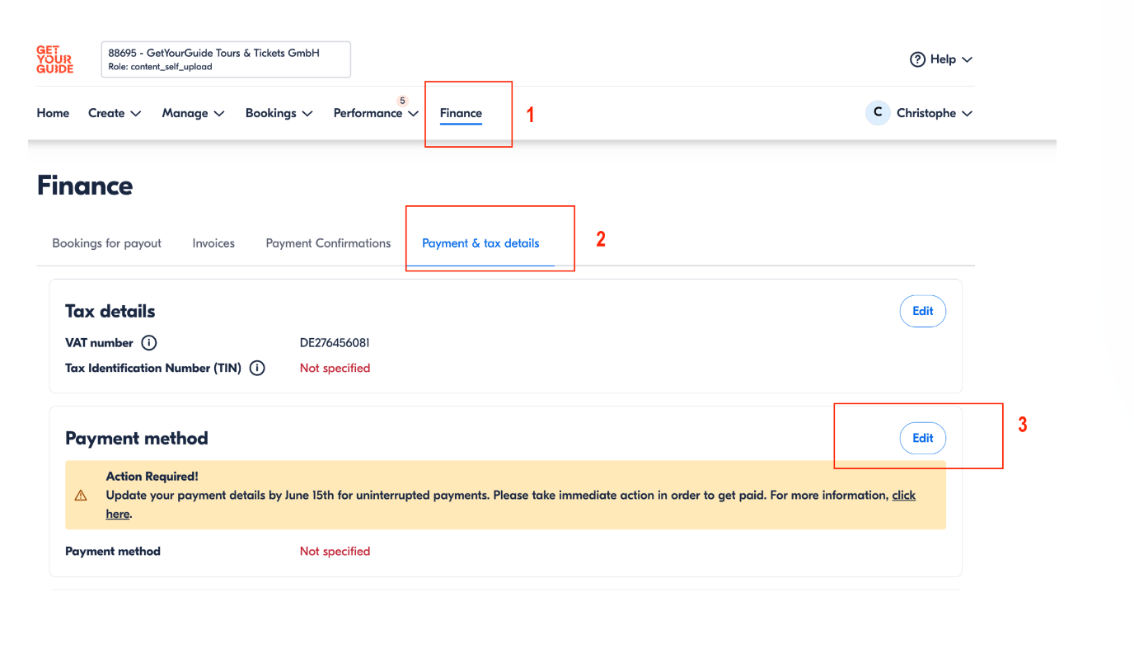
Task: Expand the Bookings navigation dropdown
Action: [x=278, y=113]
